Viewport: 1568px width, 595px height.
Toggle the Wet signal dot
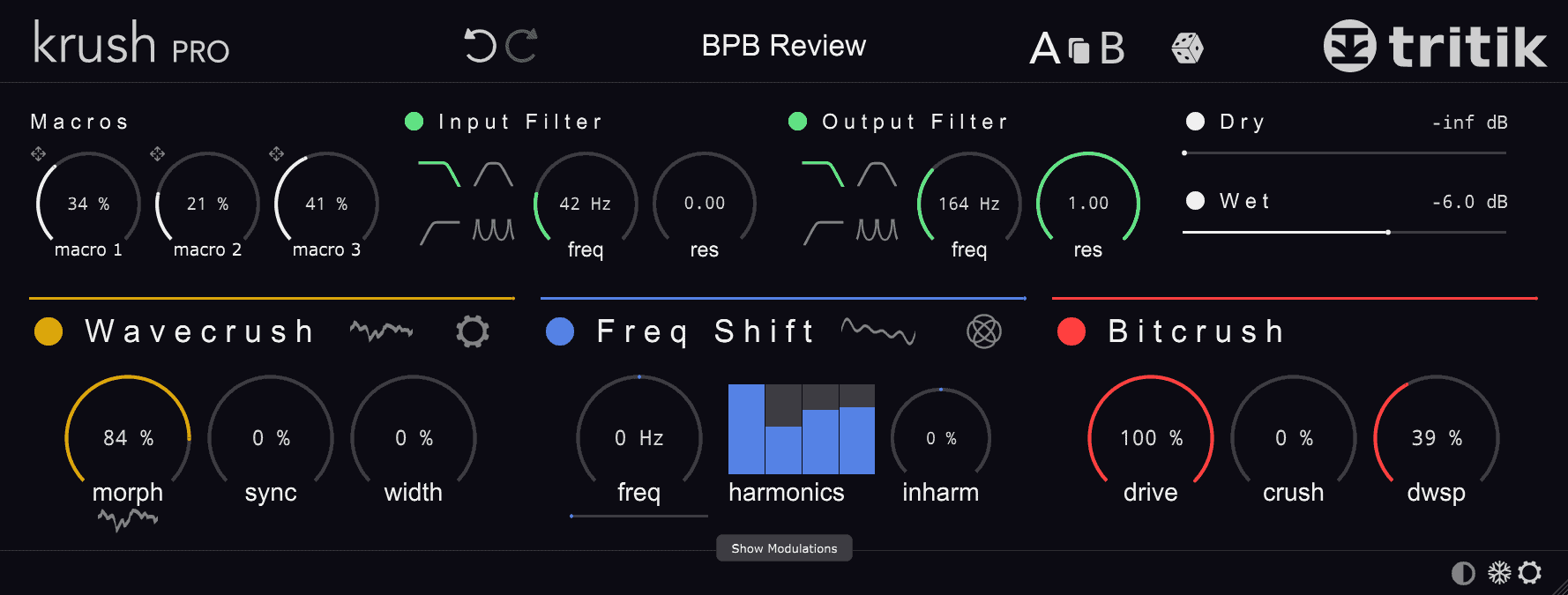pyautogui.click(x=1195, y=200)
